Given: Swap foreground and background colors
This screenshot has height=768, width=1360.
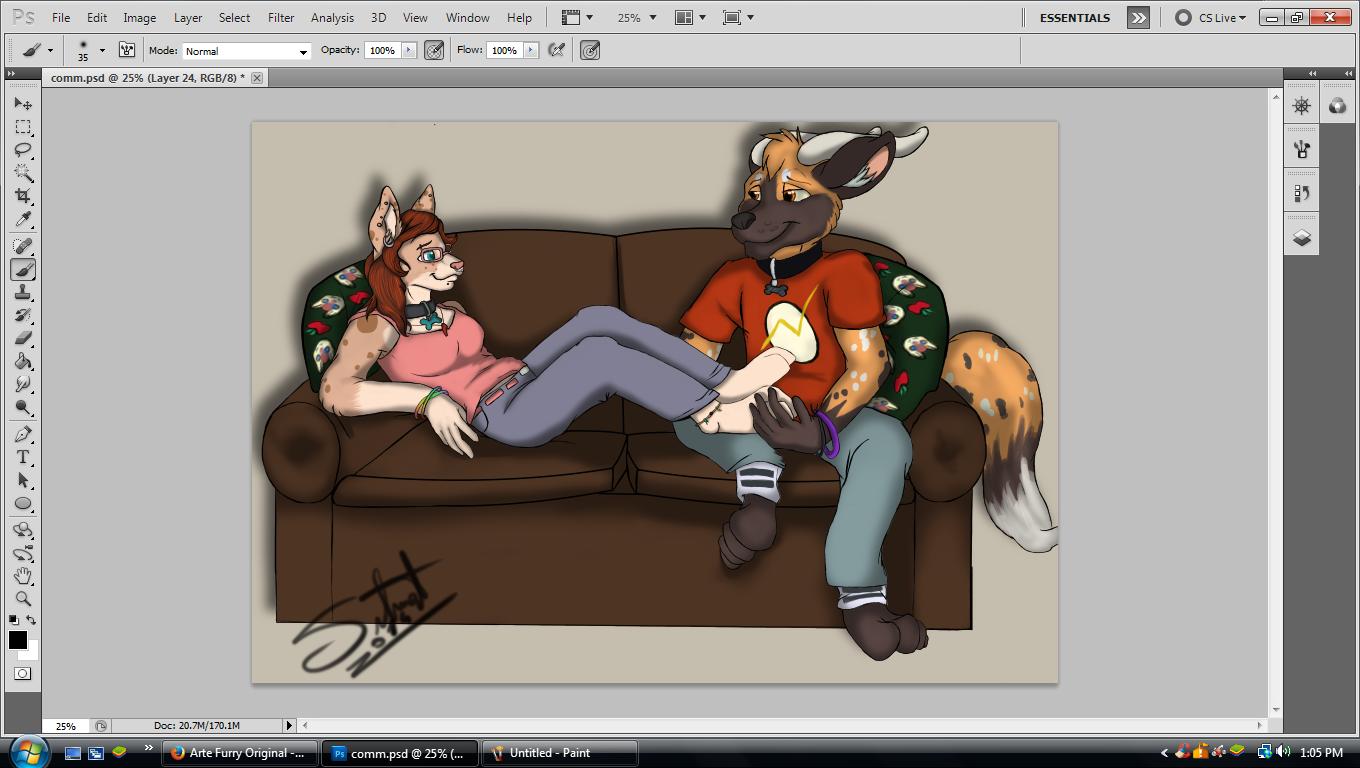Looking at the screenshot, I should (31, 620).
